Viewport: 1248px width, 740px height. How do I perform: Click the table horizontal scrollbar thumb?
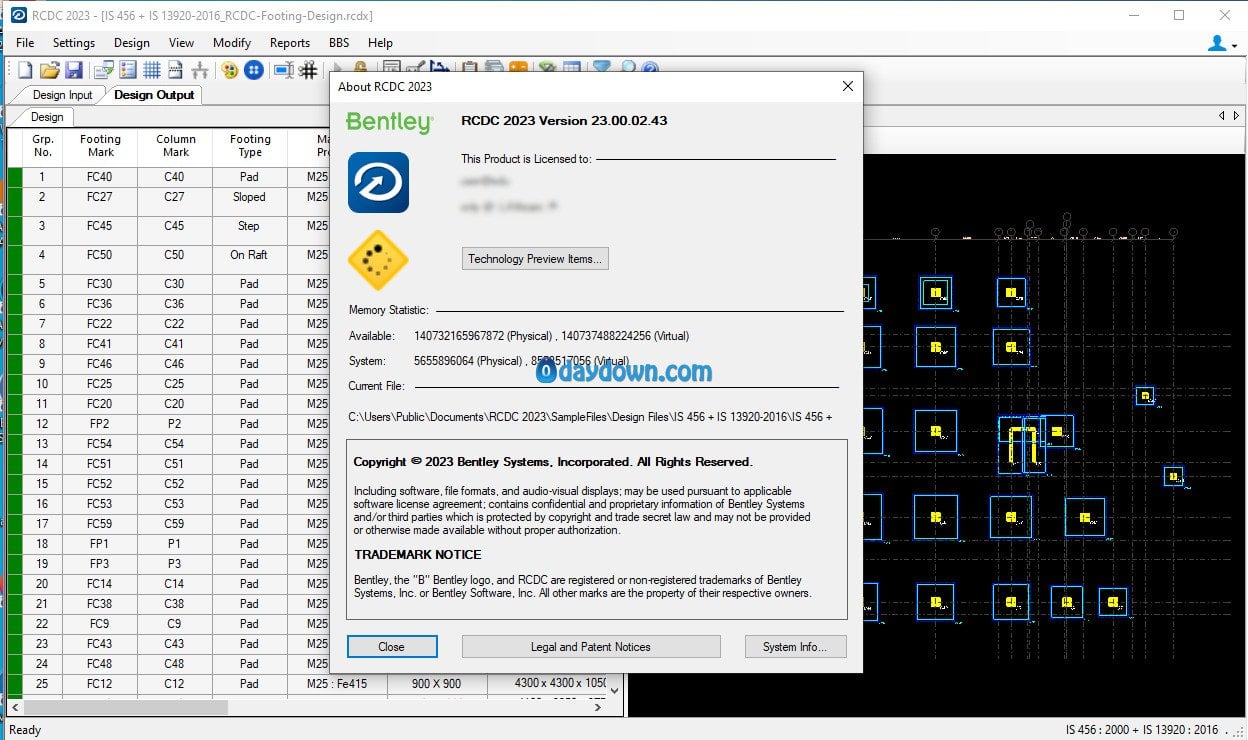pyautogui.click(x=125, y=706)
